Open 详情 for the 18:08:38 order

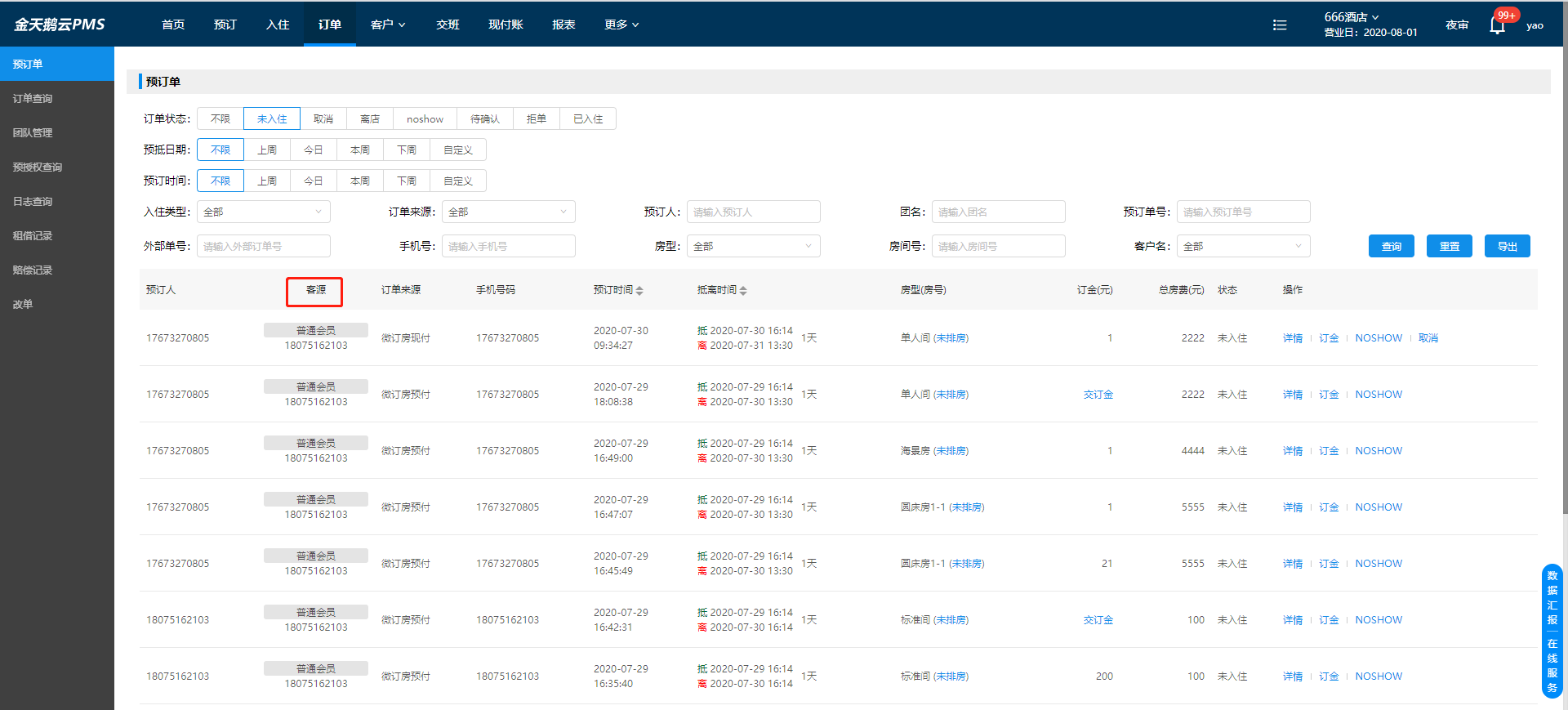(x=1293, y=395)
